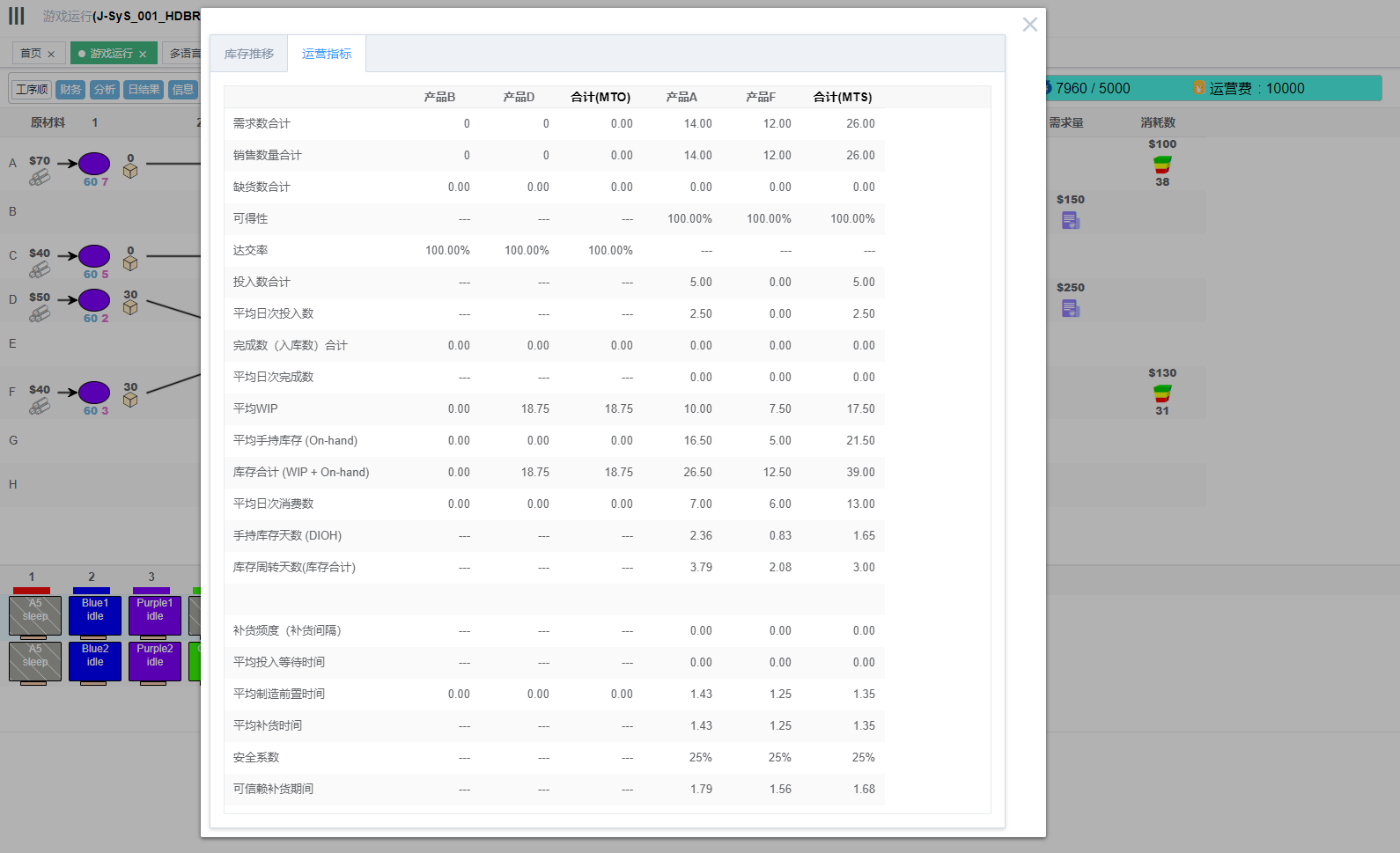
Task: Click the 产品D column header
Action: [519, 97]
